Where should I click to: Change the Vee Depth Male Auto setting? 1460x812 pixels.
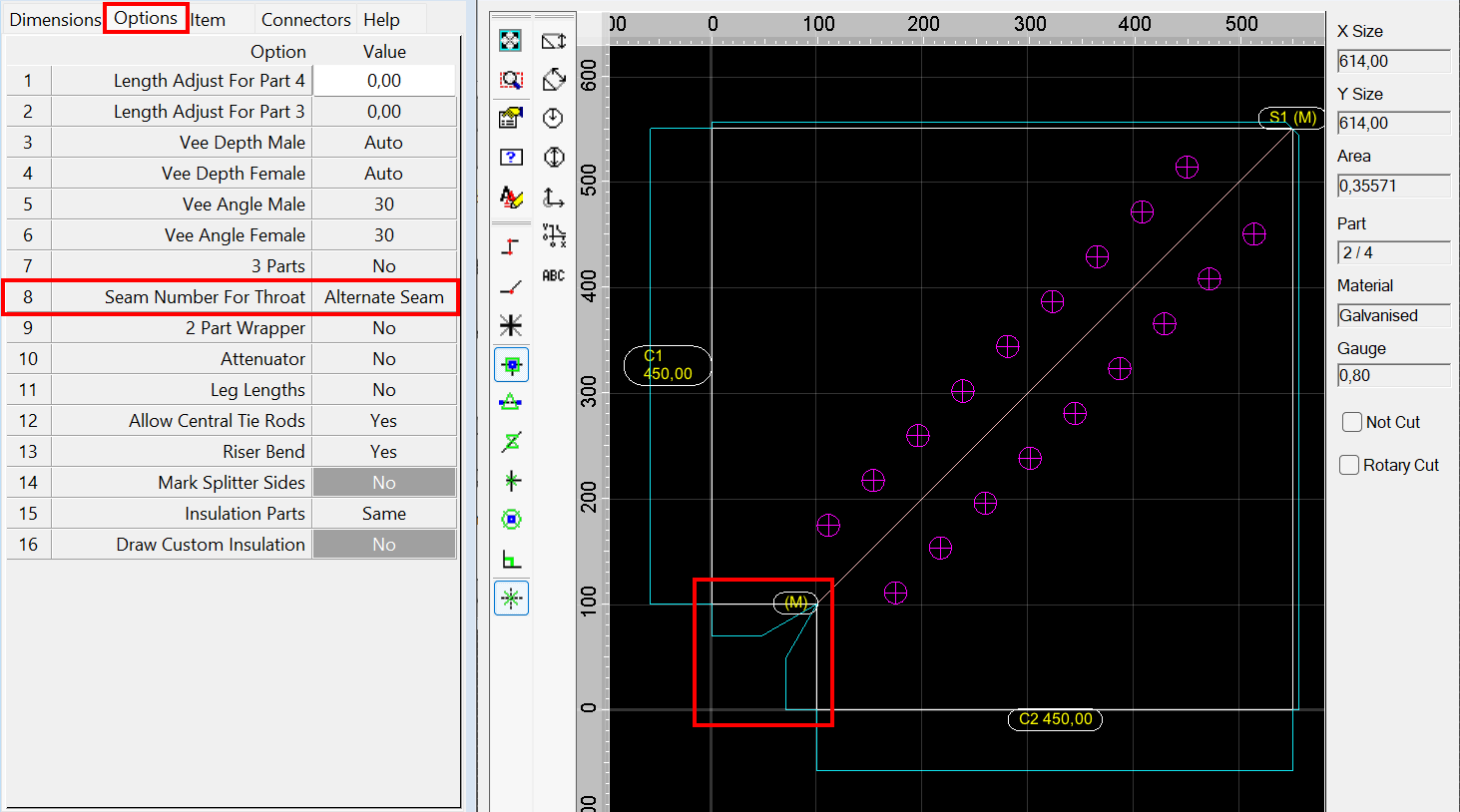384,142
